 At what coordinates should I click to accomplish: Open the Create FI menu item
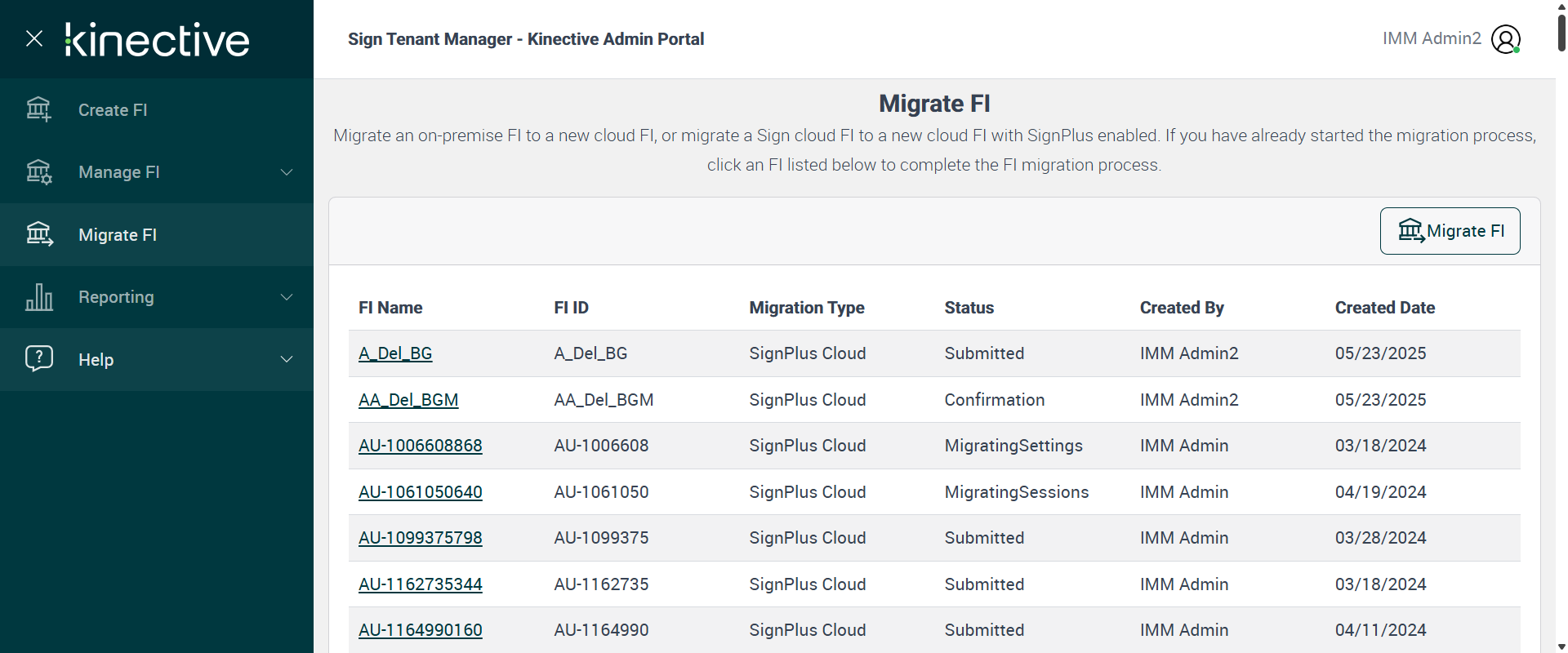tap(113, 110)
